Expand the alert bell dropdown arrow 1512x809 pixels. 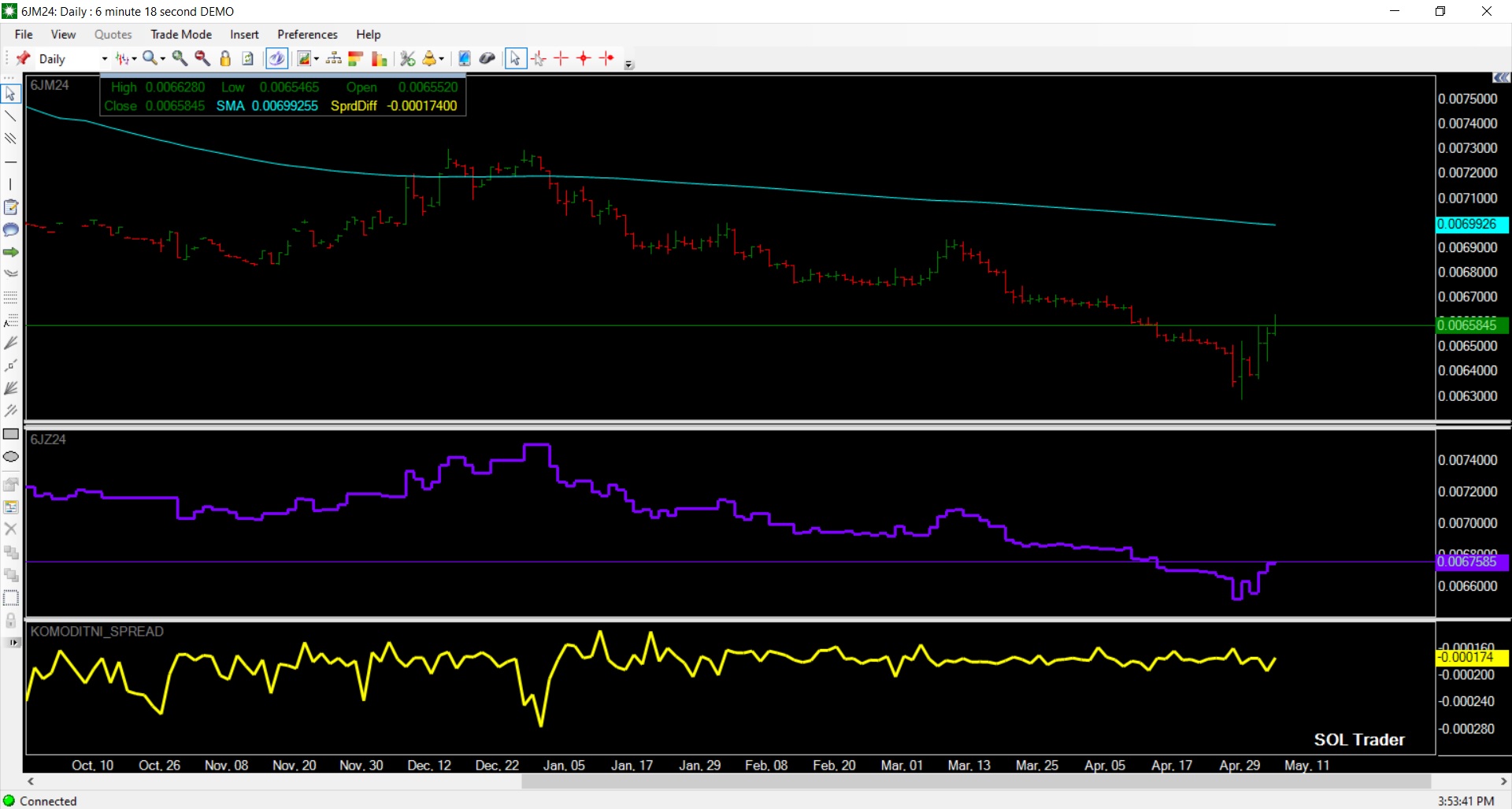(x=441, y=59)
